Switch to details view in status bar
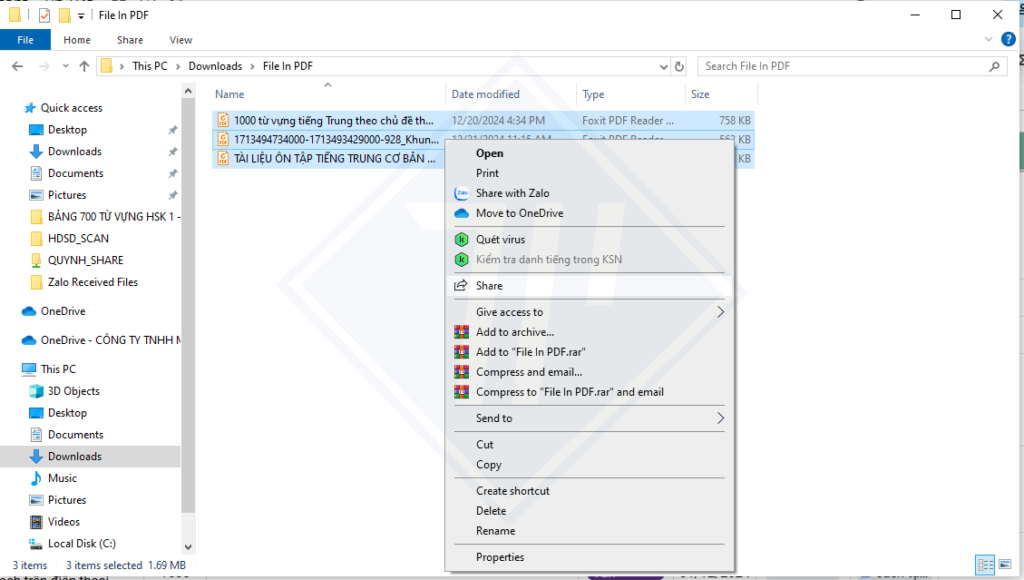This screenshot has height=580, width=1024. tap(983, 565)
